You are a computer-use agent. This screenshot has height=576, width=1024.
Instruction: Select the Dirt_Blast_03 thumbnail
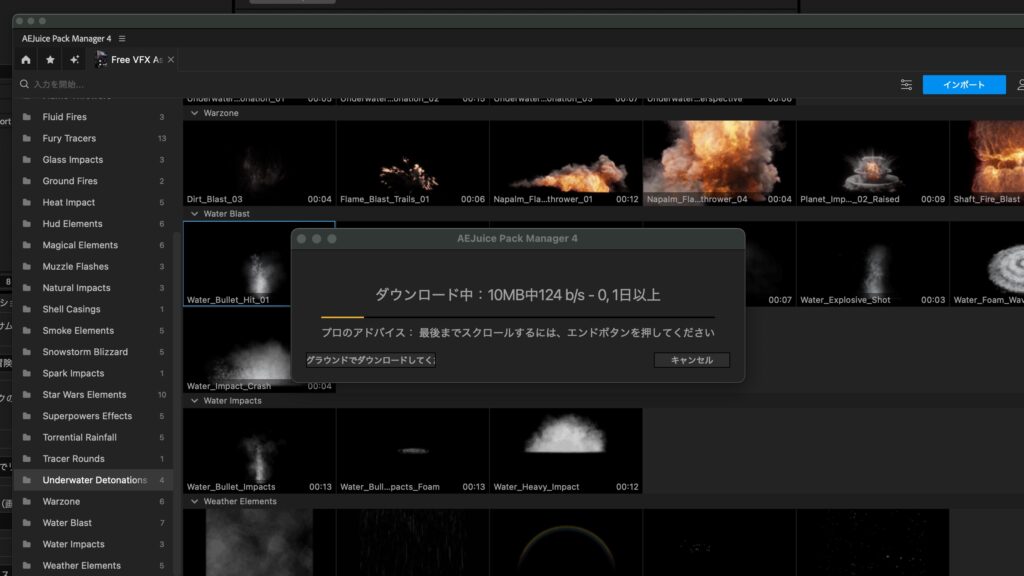tap(259, 163)
